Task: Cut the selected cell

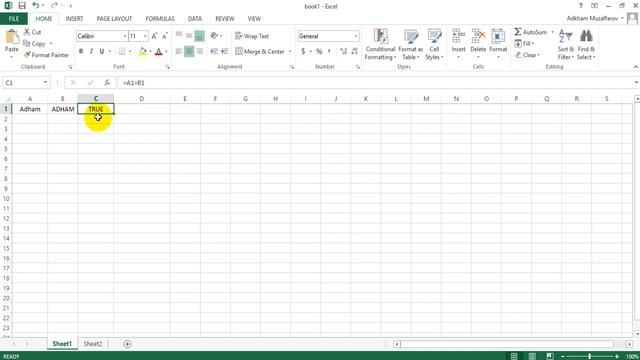Action: (x=32, y=32)
